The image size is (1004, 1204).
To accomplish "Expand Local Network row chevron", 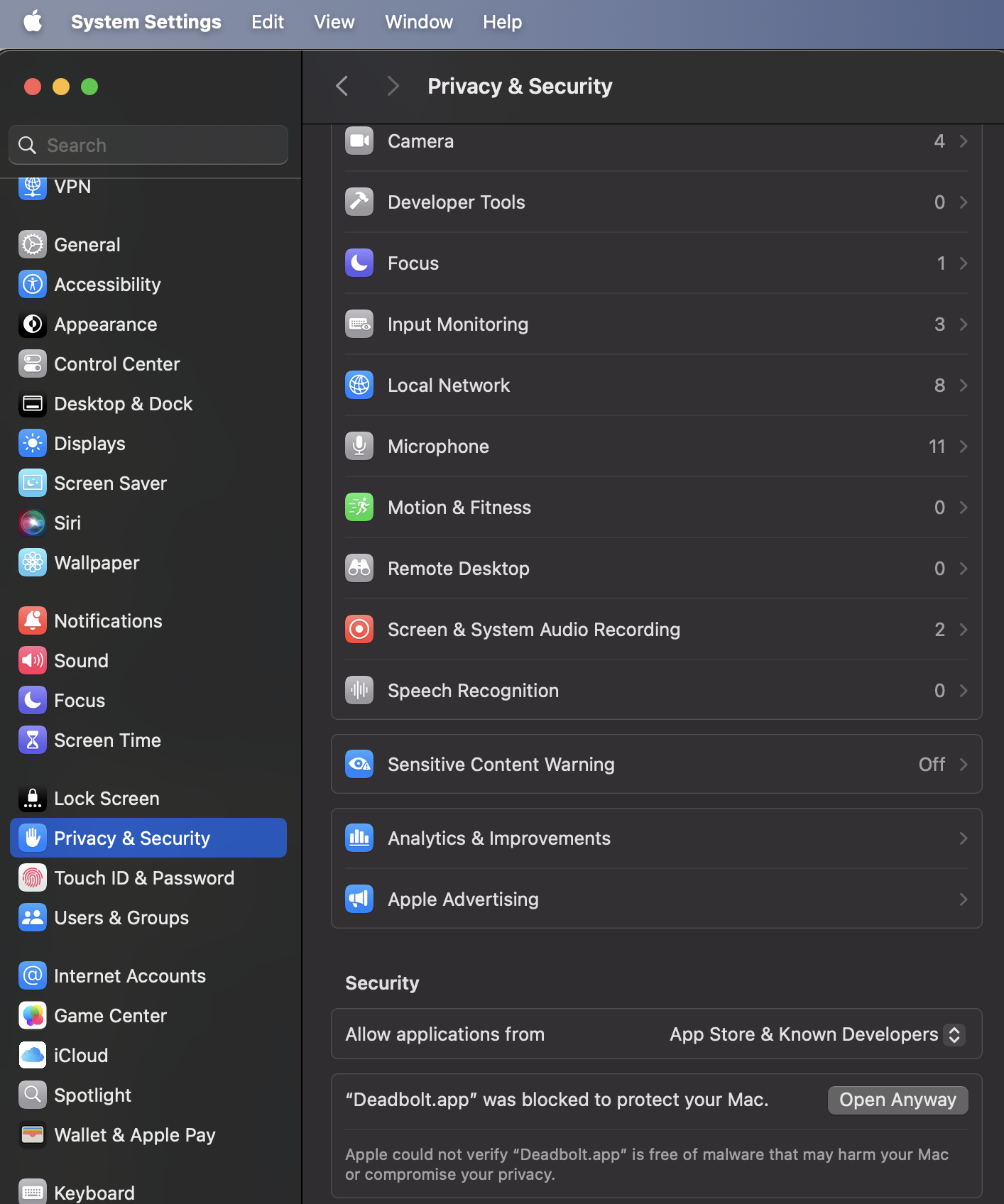I will [964, 385].
